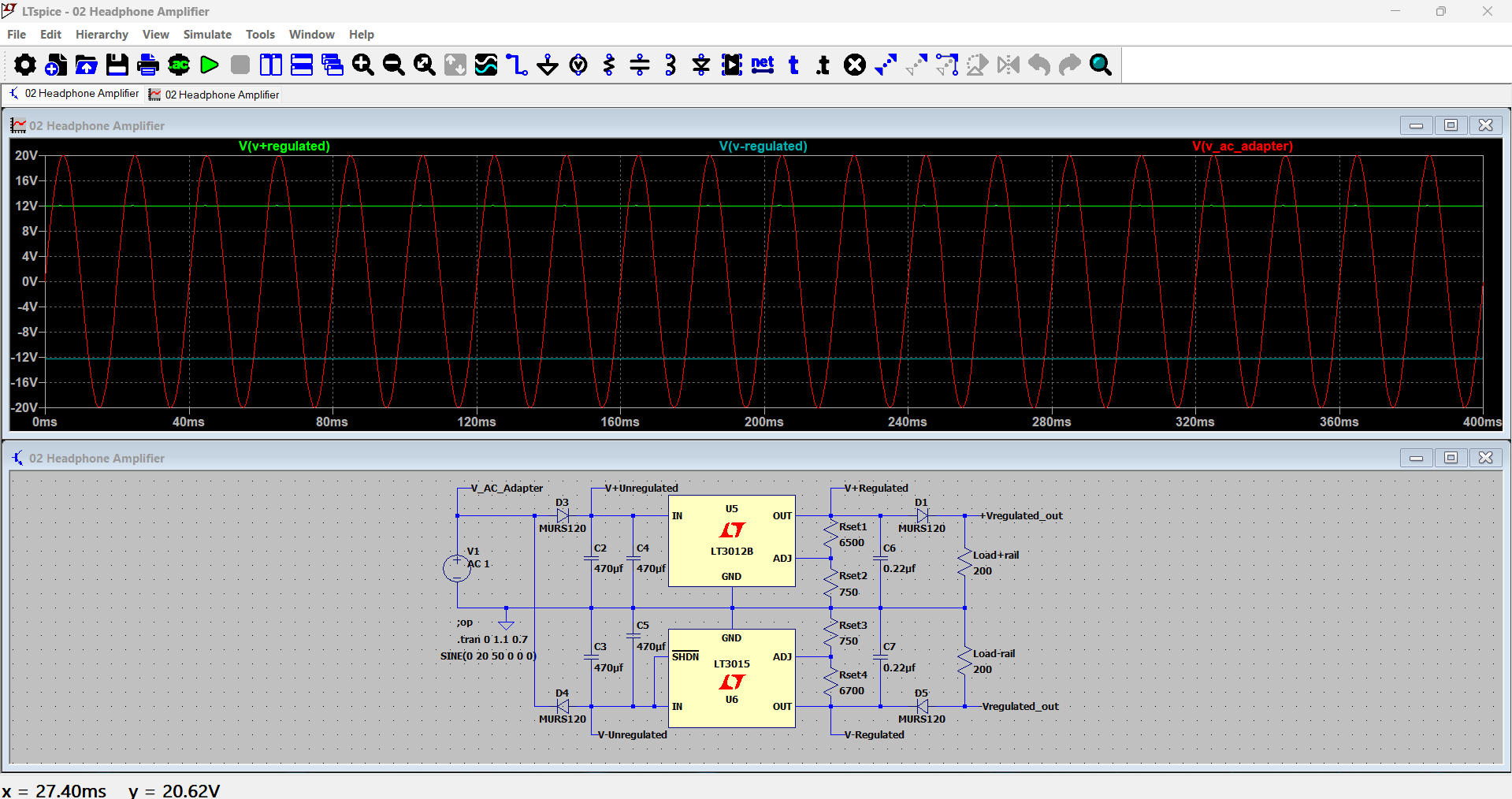The image size is (1512, 799).
Task: Click the U6 LT3015 regulator symbol
Action: pos(732,678)
